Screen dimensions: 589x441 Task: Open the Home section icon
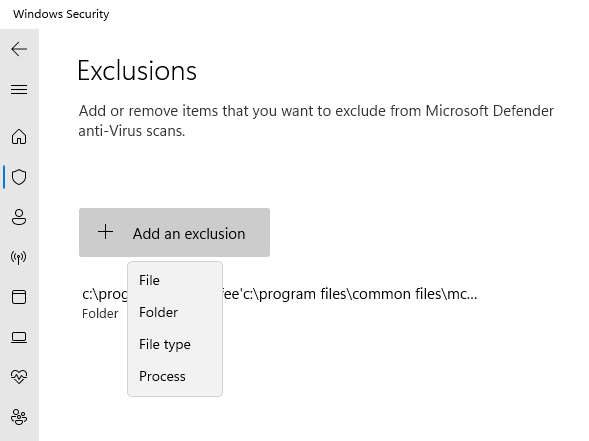[19, 137]
